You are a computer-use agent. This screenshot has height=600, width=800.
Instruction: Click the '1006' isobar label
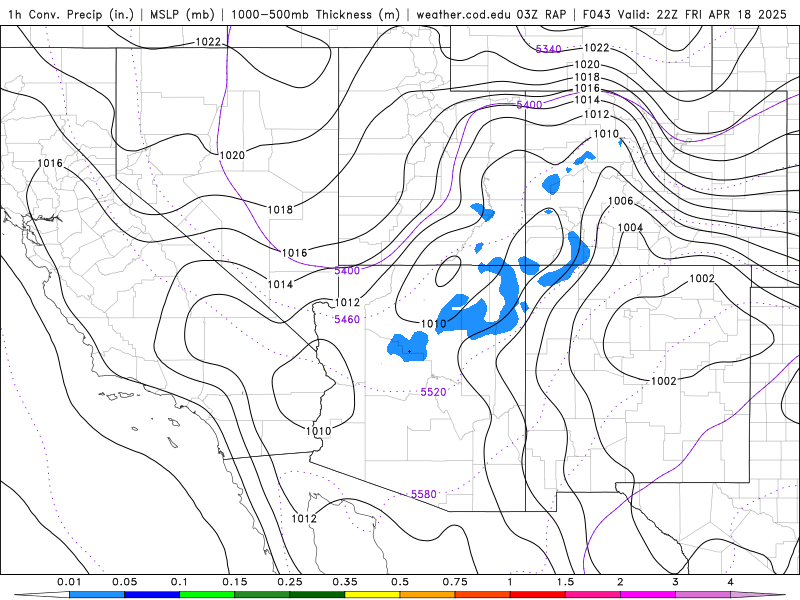[x=620, y=201]
